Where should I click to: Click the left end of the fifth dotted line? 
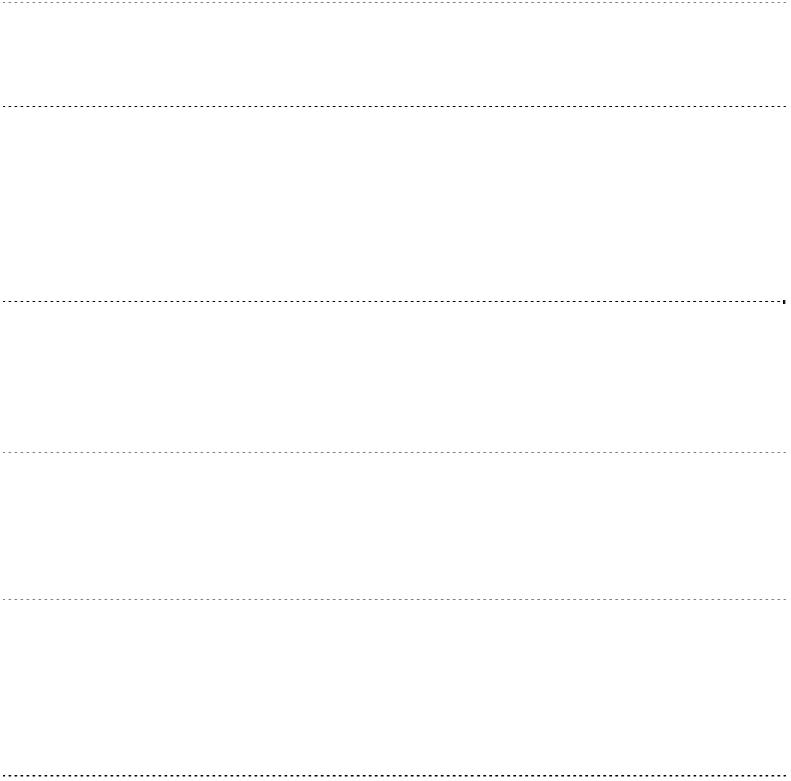click(x=4, y=600)
